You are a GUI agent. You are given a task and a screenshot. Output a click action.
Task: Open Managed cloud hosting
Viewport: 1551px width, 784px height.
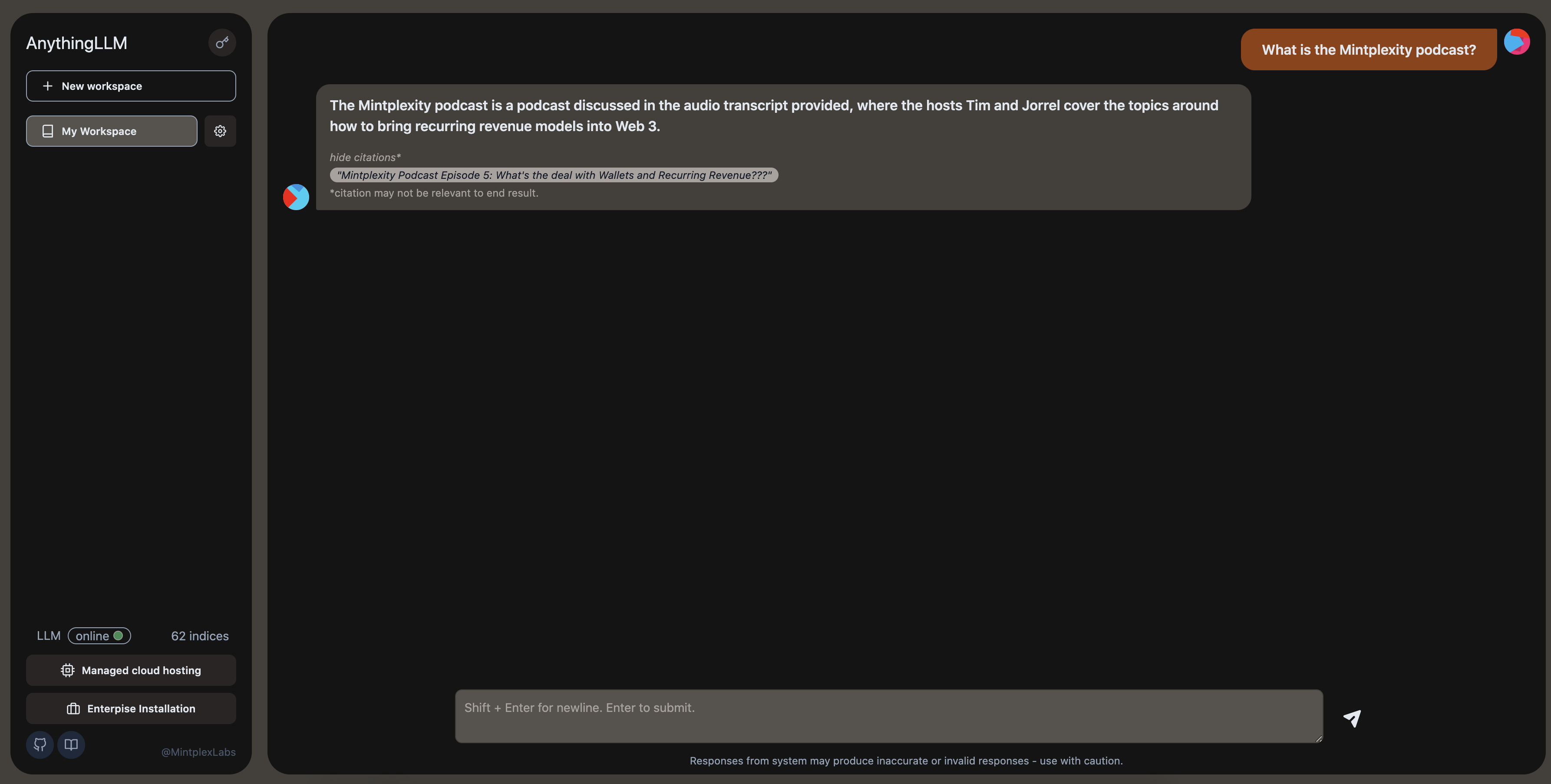click(x=131, y=670)
